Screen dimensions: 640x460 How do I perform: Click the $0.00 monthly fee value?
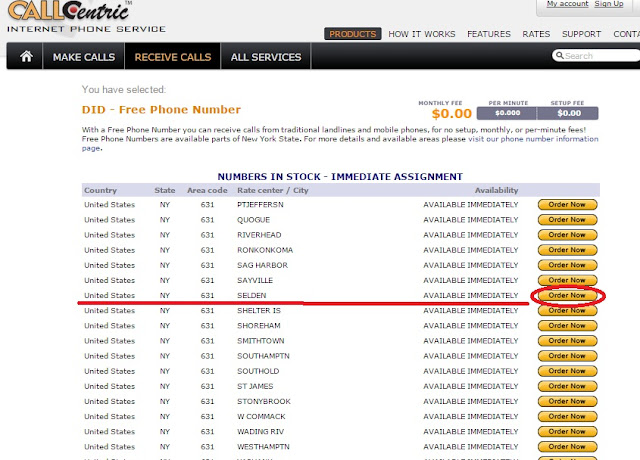coord(451,113)
